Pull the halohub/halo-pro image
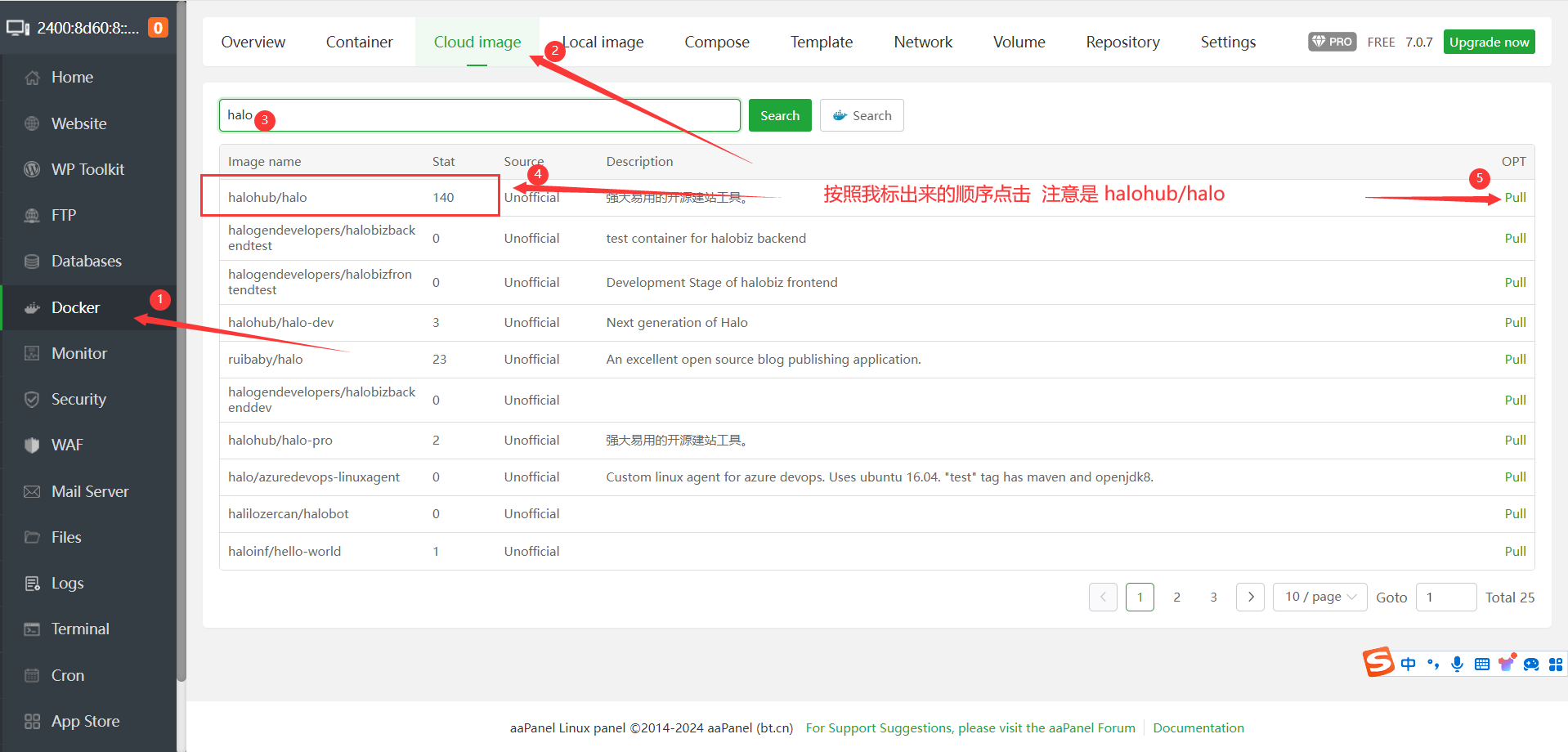Image resolution: width=1568 pixels, height=752 pixels. click(1515, 441)
